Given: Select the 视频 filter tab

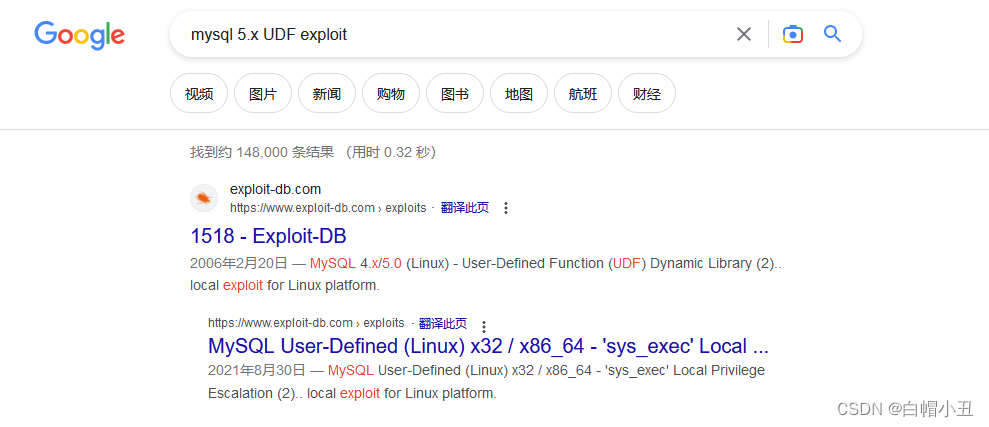Looking at the screenshot, I should pos(199,93).
